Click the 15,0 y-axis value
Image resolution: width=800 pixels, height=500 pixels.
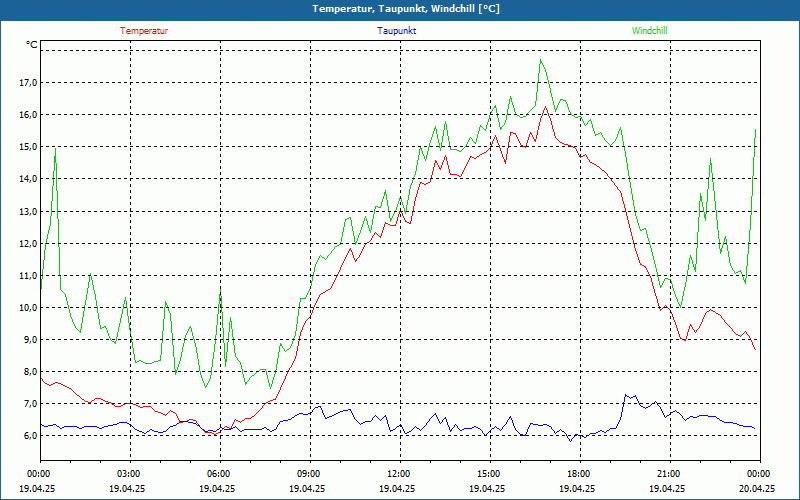(x=29, y=146)
